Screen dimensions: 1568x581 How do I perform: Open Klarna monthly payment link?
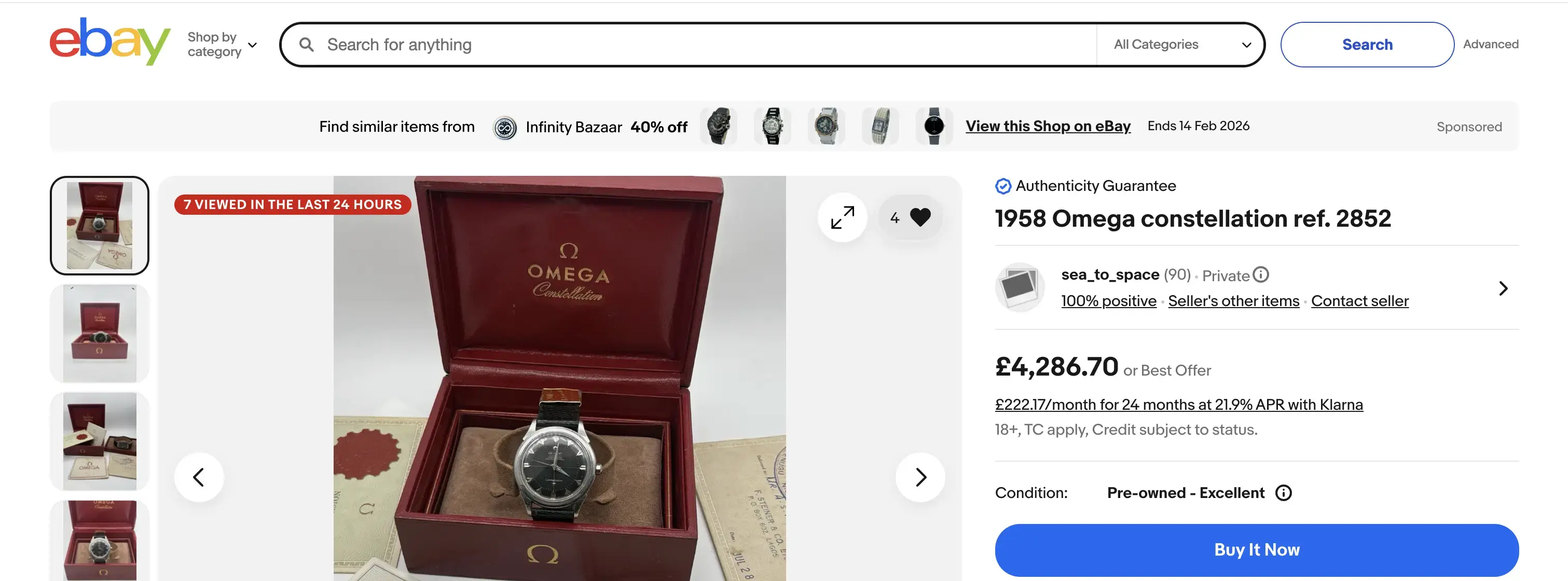click(1178, 405)
